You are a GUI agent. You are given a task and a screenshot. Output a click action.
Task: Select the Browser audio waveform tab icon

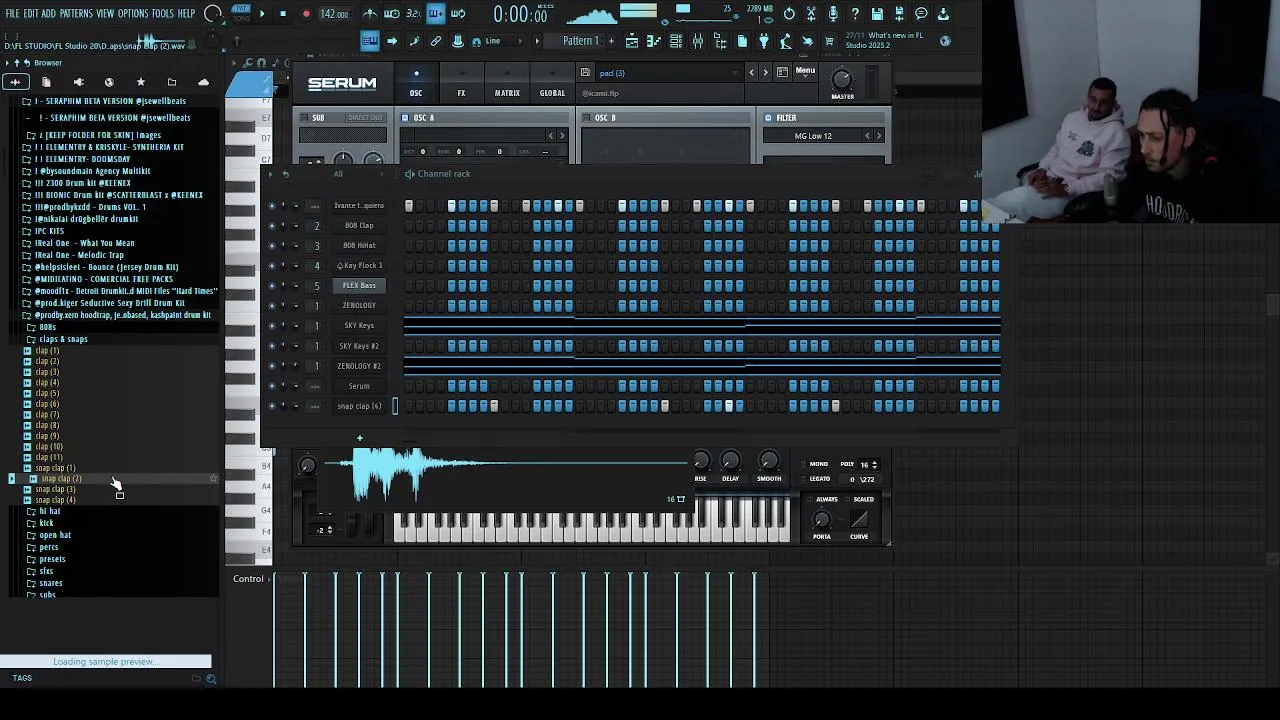15,82
